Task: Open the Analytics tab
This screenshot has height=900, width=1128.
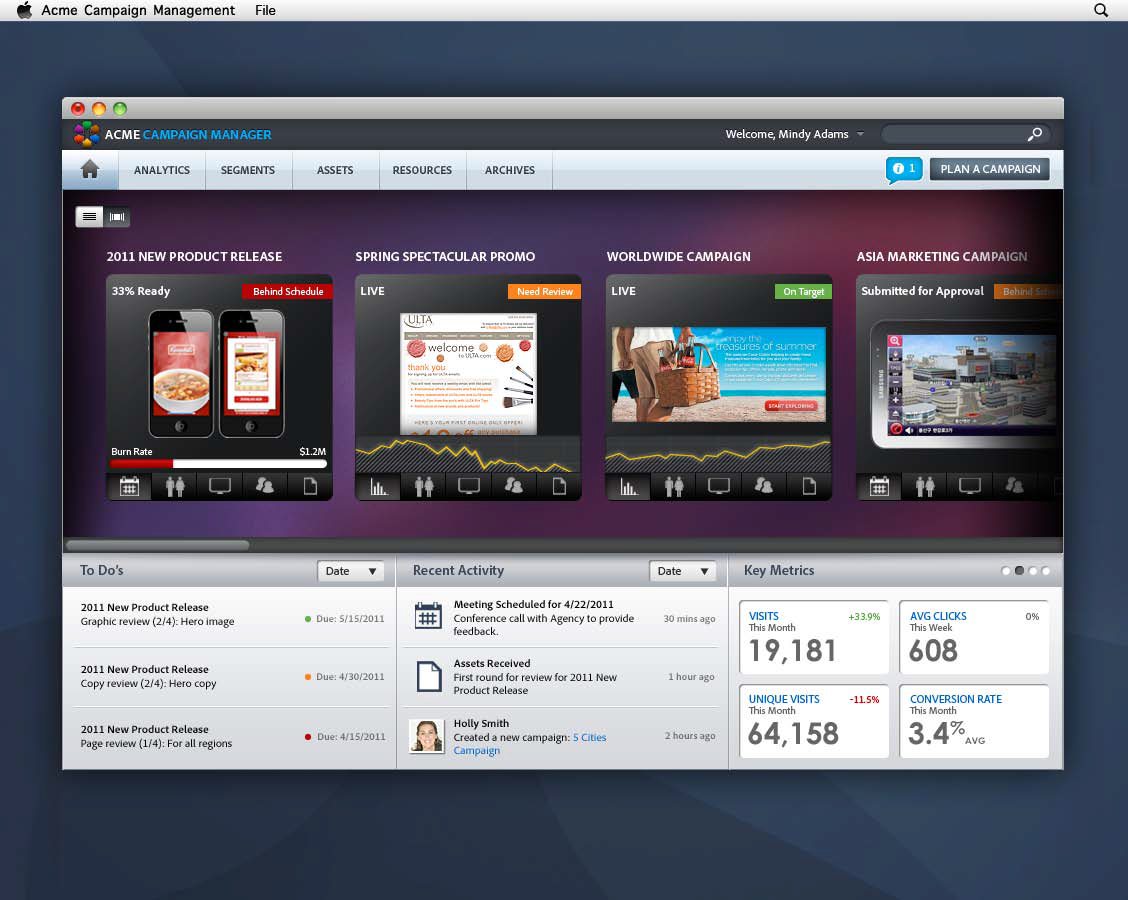Action: pyautogui.click(x=162, y=171)
